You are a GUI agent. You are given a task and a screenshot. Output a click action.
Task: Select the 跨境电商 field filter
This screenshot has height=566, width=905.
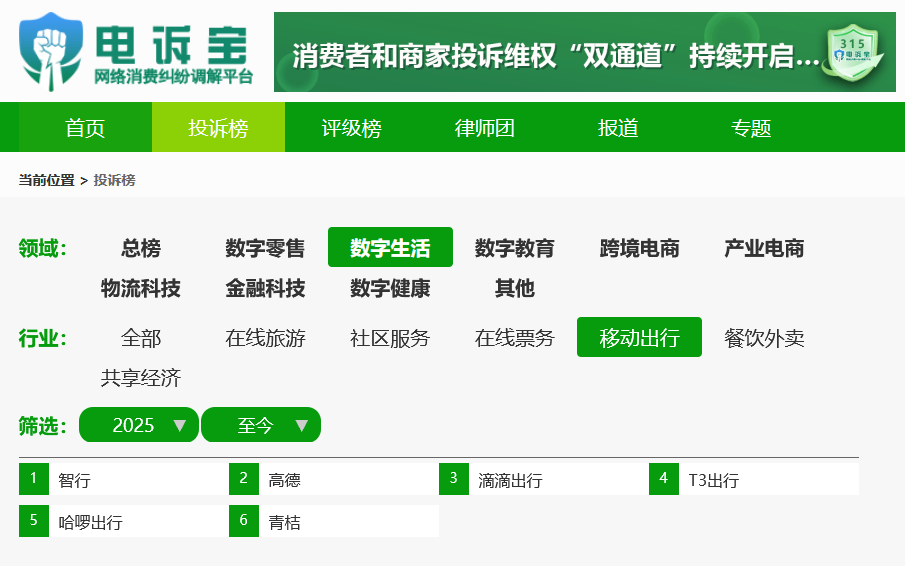pos(640,248)
